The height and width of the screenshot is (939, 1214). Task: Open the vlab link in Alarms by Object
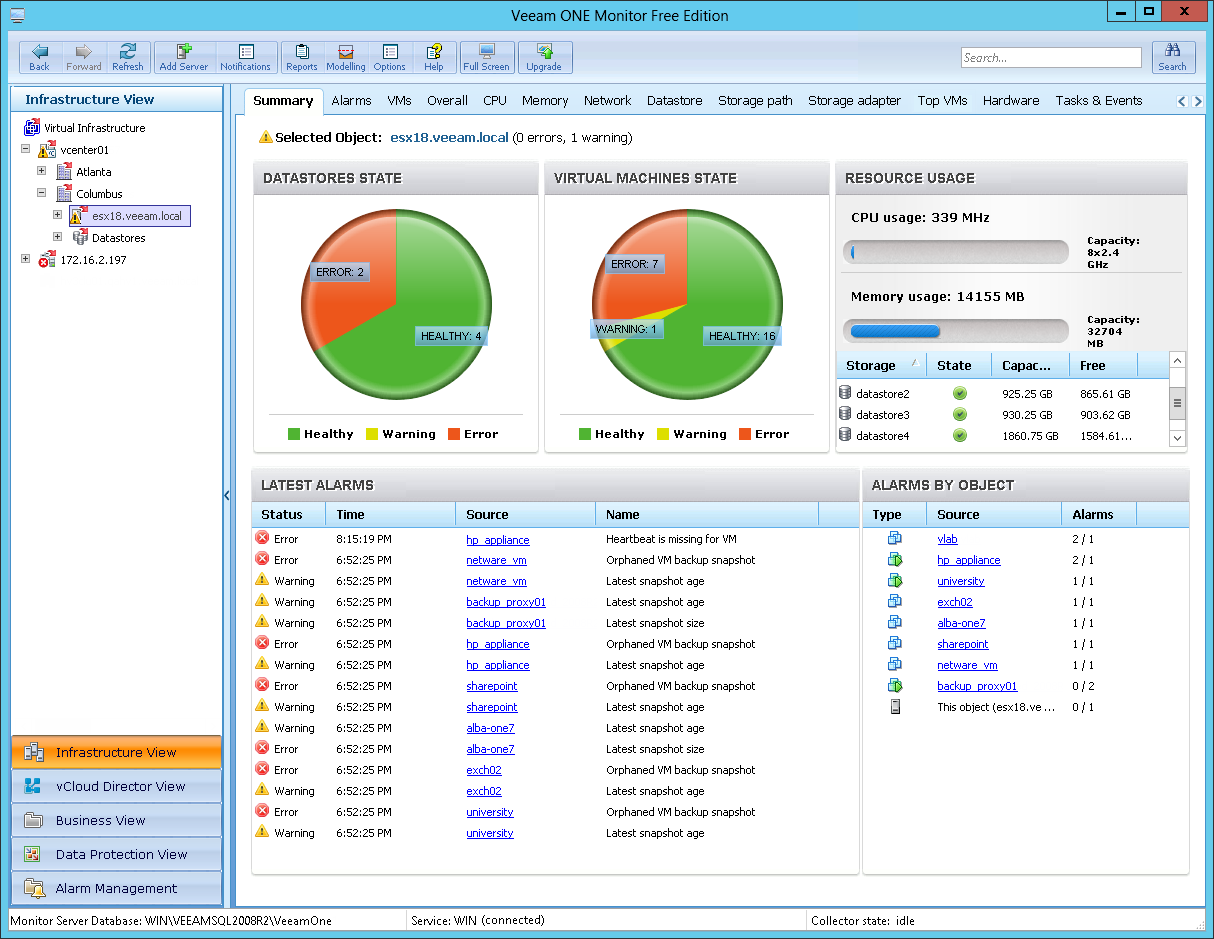[947, 539]
